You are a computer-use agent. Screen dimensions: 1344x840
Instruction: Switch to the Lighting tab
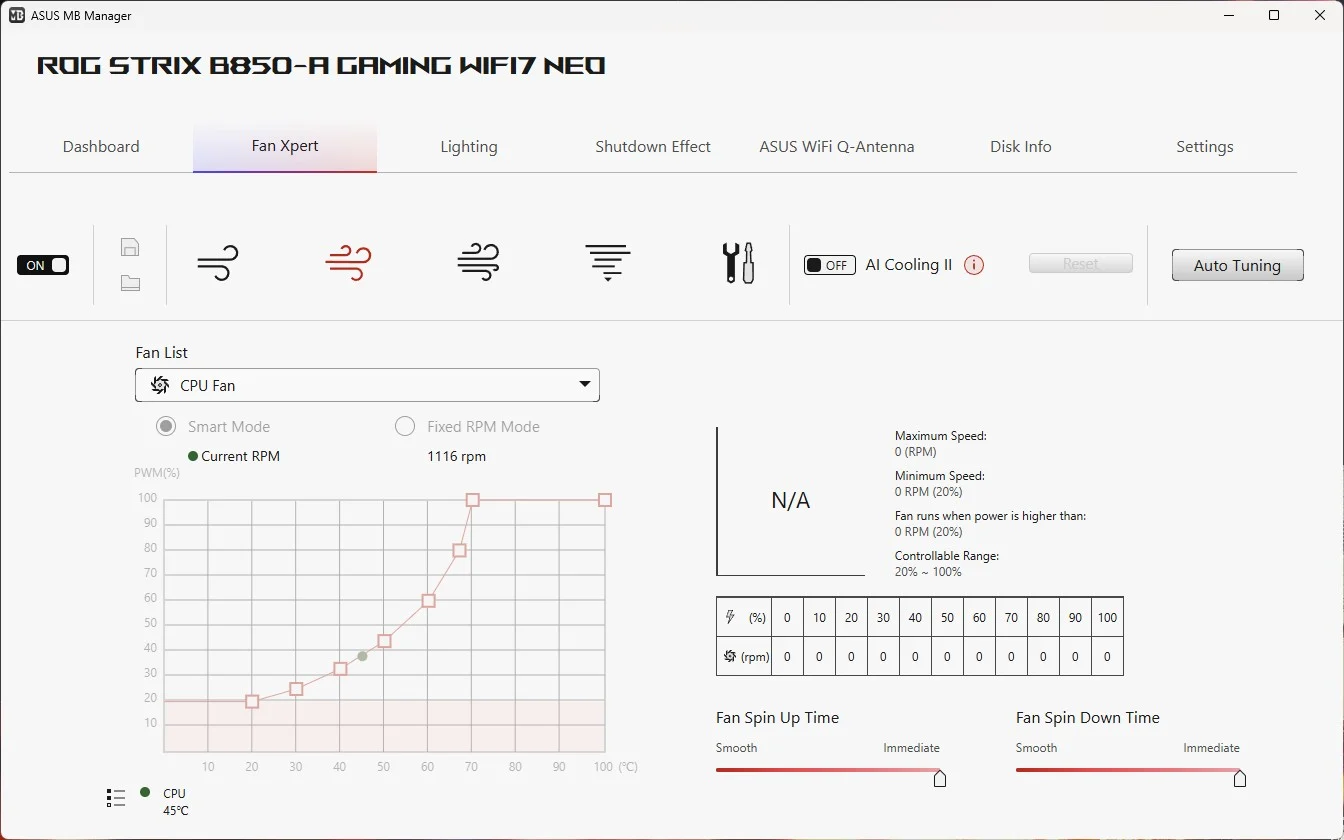pyautogui.click(x=468, y=147)
